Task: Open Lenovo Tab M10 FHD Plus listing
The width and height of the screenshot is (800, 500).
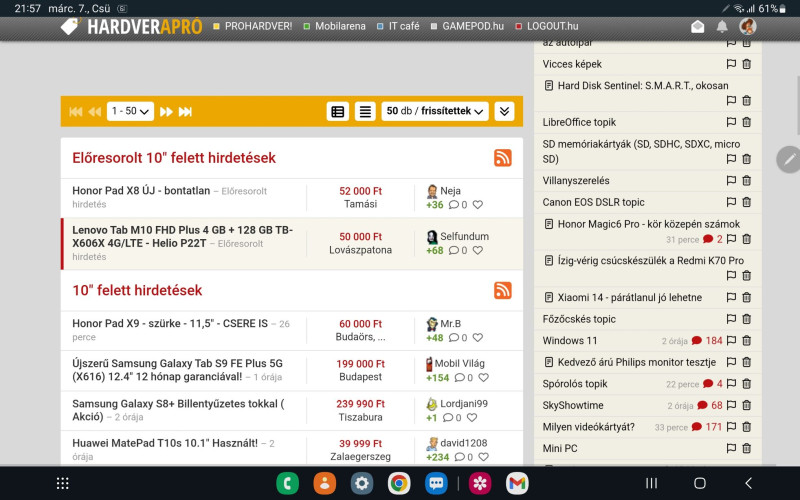Action: coord(182,237)
